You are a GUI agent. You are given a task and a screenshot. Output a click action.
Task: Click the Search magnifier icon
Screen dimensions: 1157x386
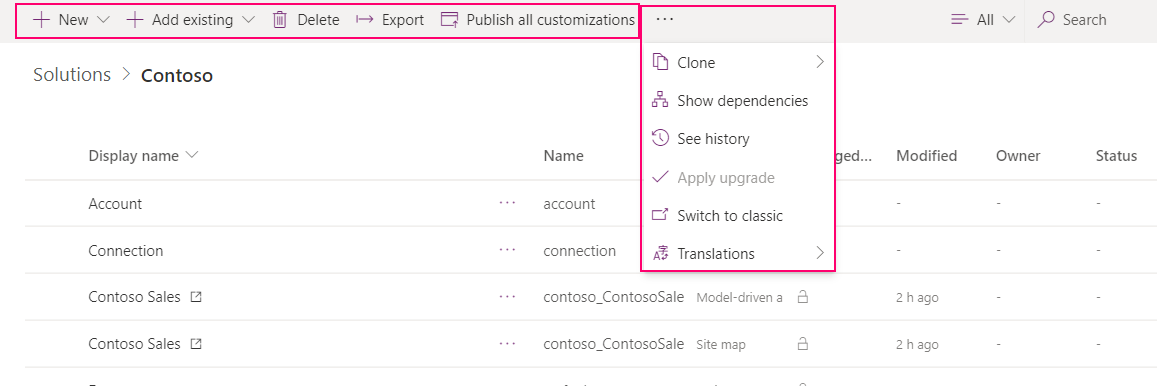click(x=1046, y=20)
